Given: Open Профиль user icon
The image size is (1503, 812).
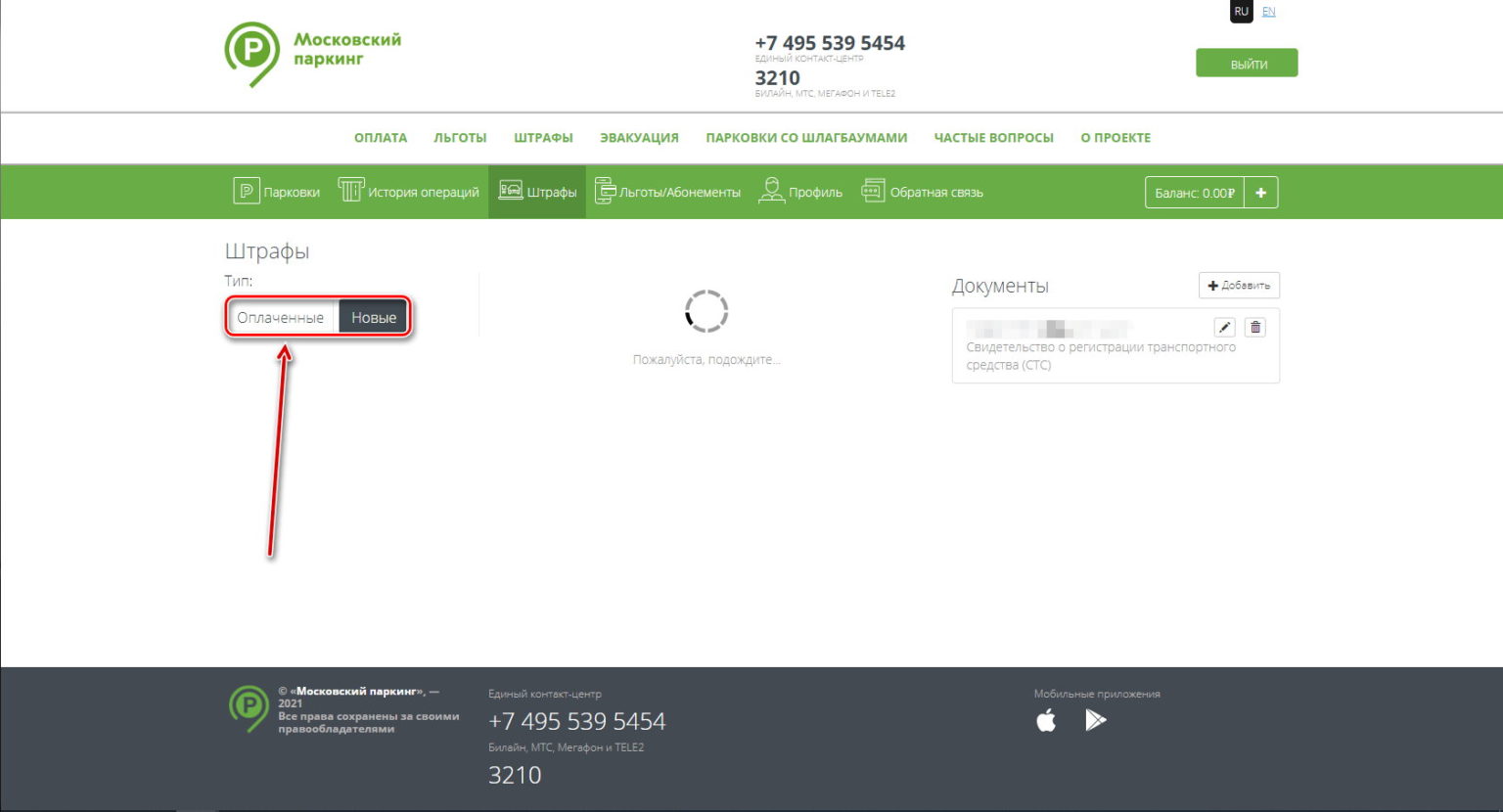Looking at the screenshot, I should (x=772, y=191).
